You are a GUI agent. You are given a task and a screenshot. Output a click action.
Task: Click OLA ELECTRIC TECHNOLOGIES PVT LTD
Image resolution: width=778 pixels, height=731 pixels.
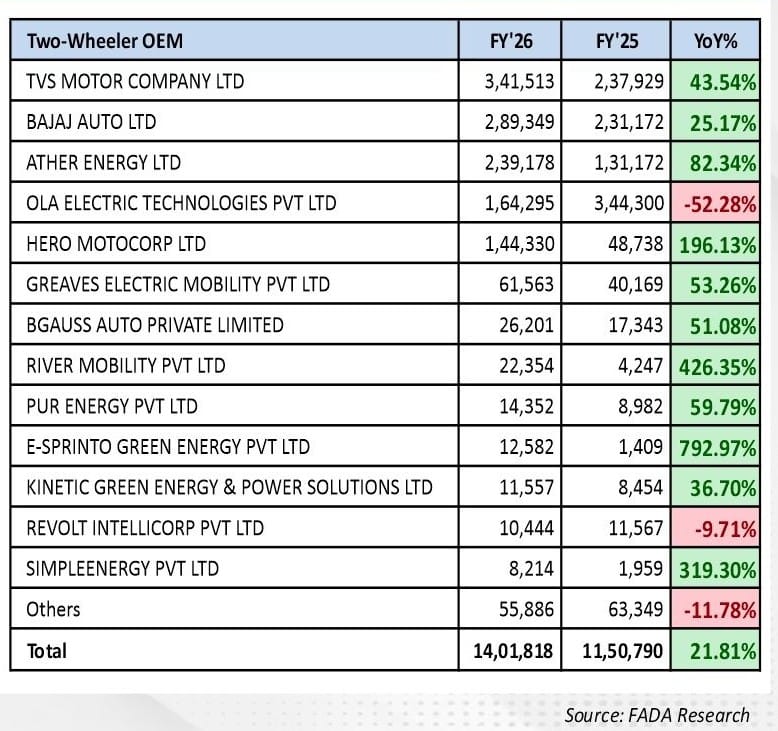[x=181, y=203]
